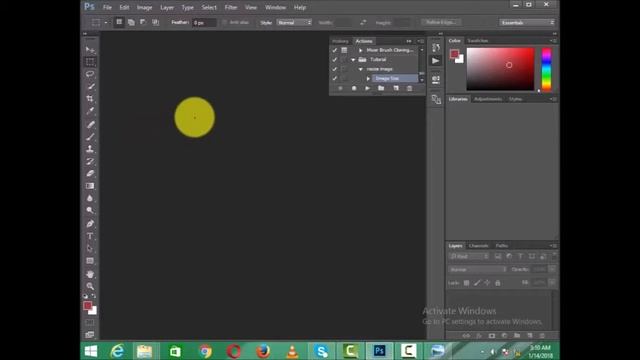Screen dimensions: 640x360
Task: Open the Filter menu
Action: click(231, 7)
